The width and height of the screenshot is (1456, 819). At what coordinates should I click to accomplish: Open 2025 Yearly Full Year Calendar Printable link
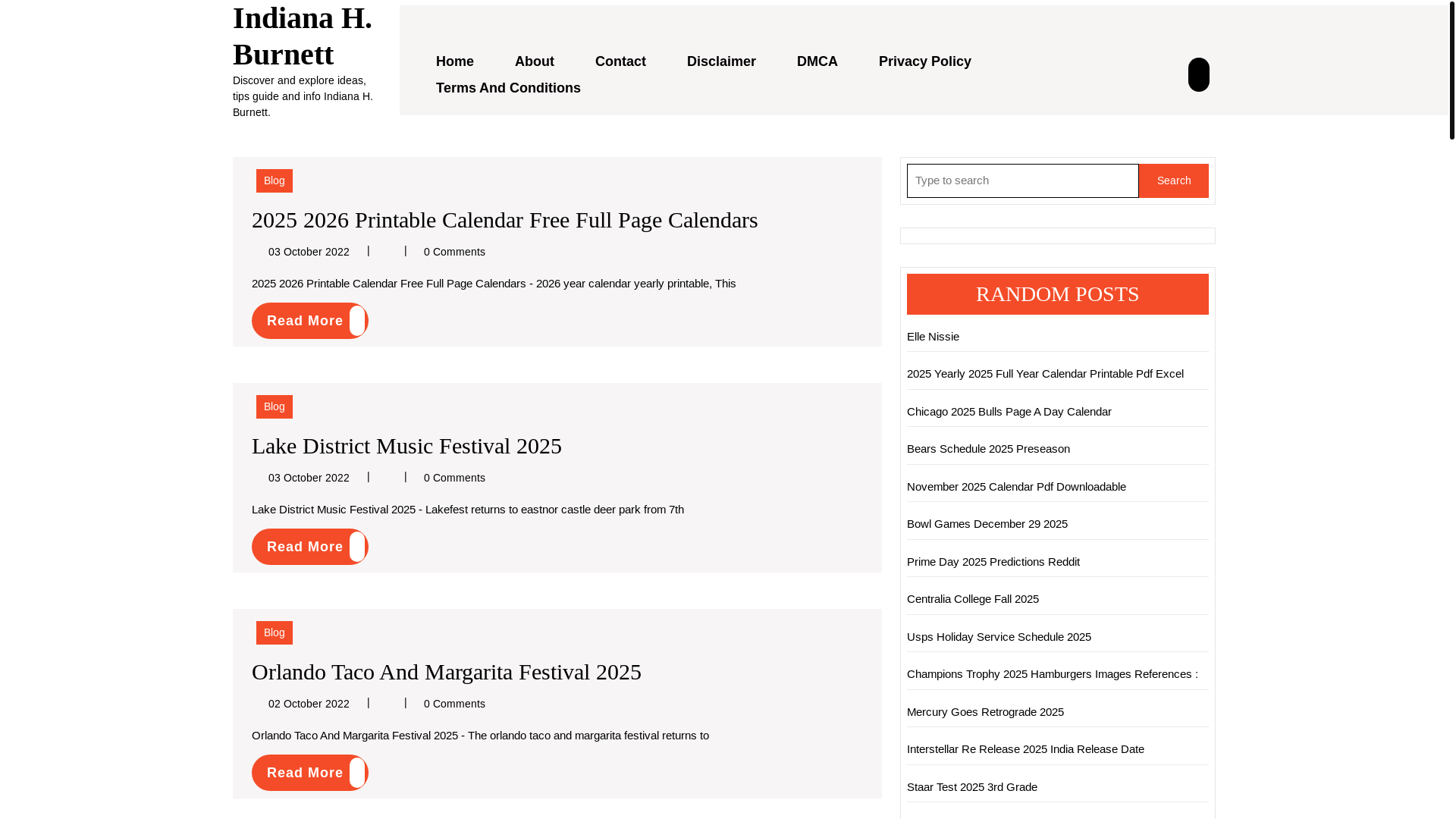[1045, 374]
